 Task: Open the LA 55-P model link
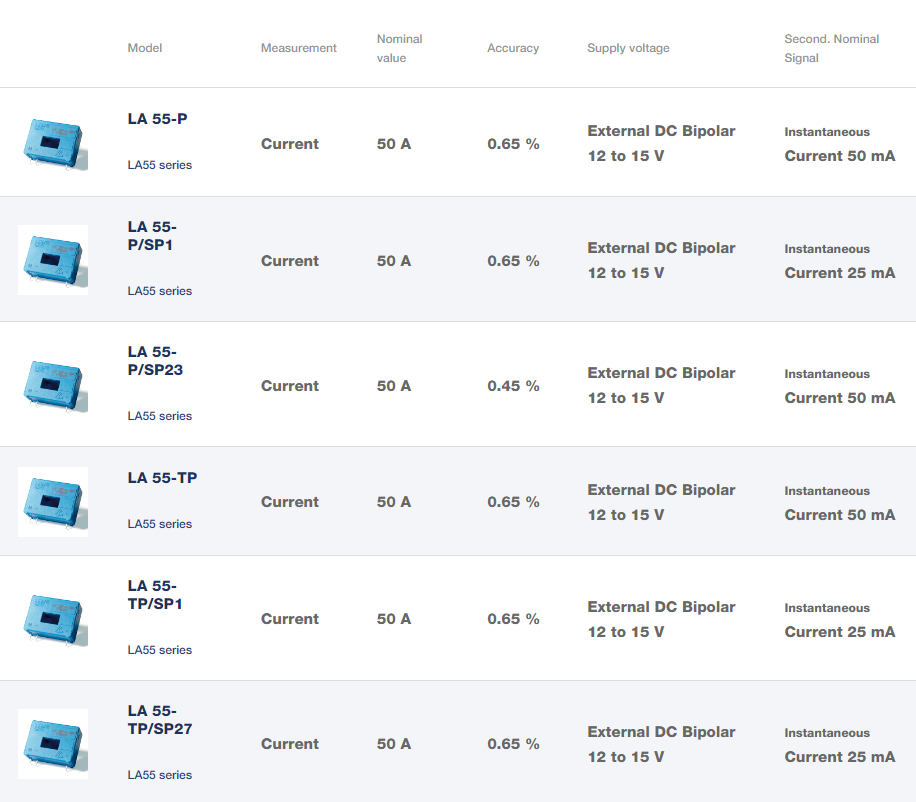[157, 119]
